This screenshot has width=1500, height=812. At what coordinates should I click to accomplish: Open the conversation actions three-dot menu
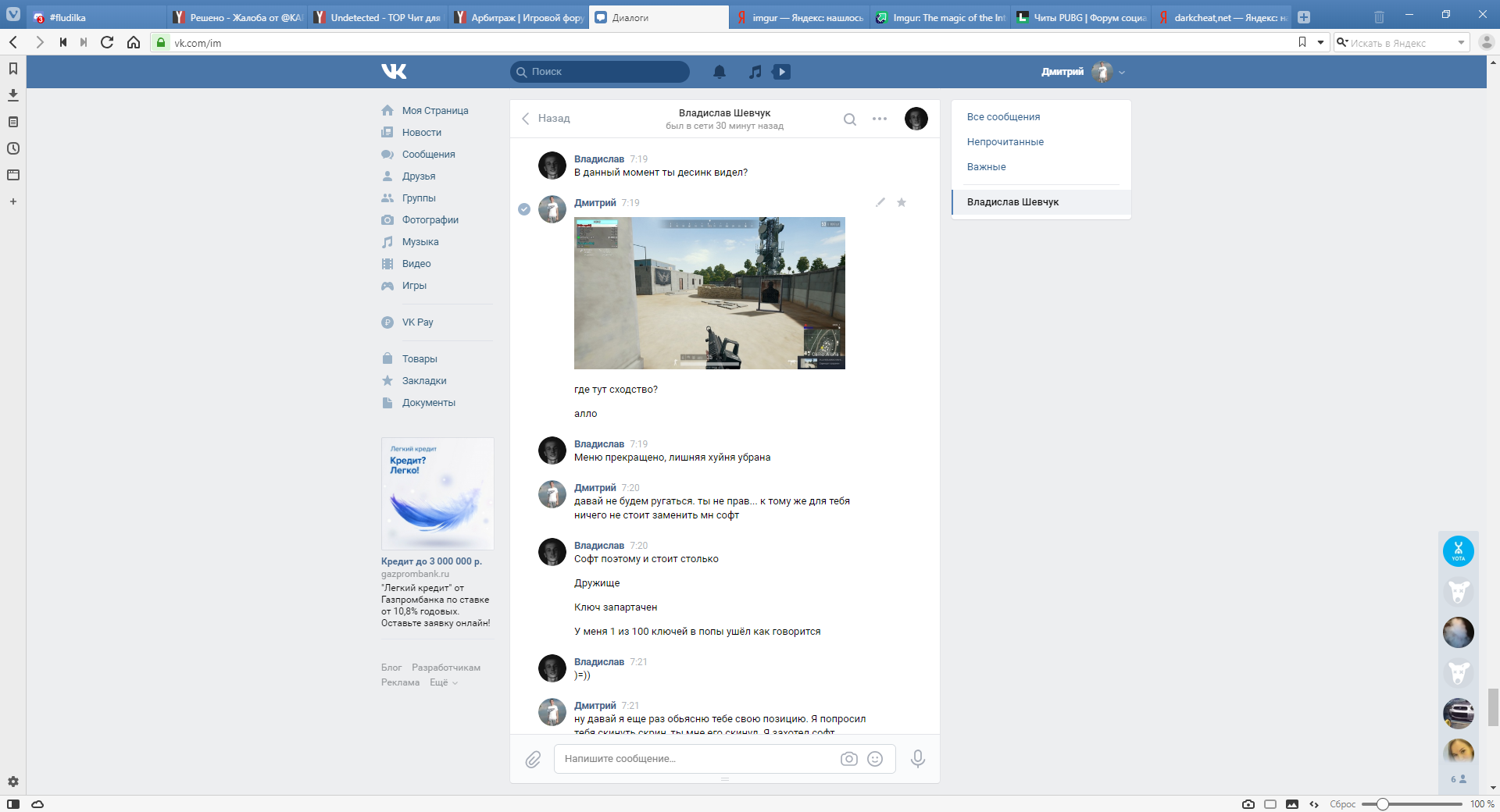click(x=880, y=119)
